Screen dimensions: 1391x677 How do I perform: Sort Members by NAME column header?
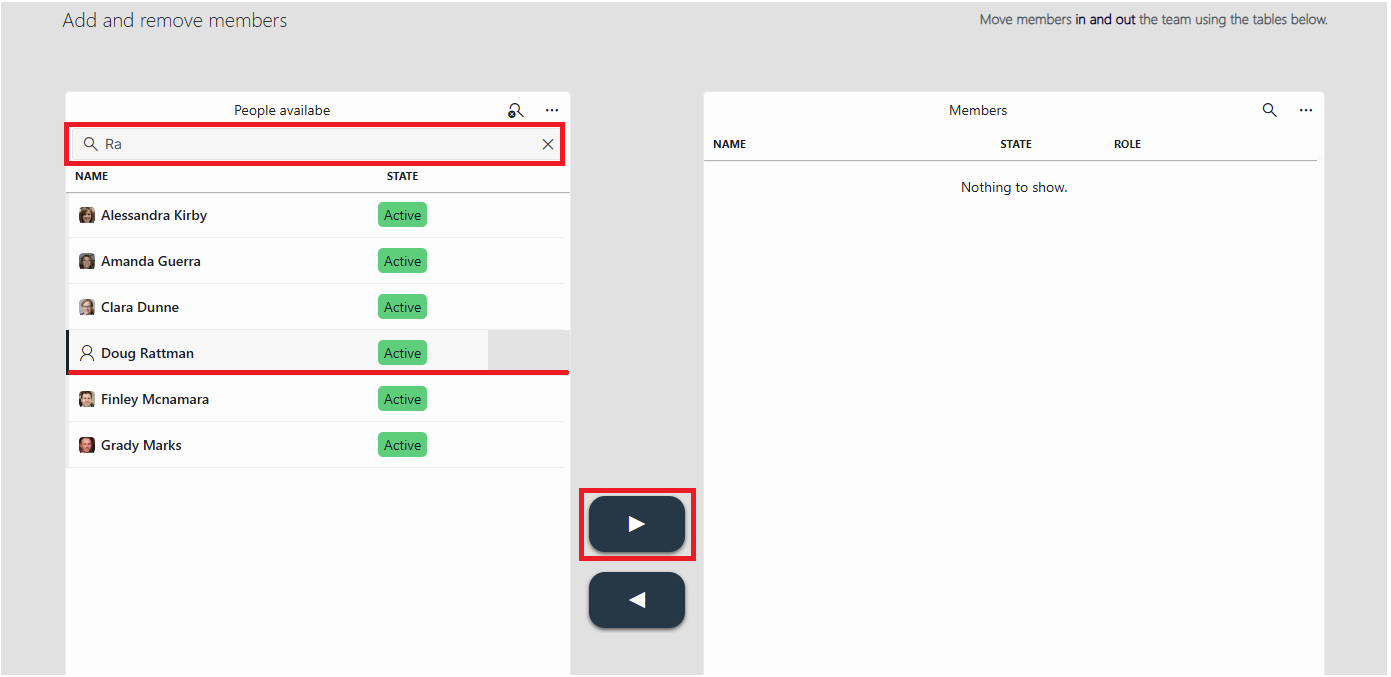[729, 144]
